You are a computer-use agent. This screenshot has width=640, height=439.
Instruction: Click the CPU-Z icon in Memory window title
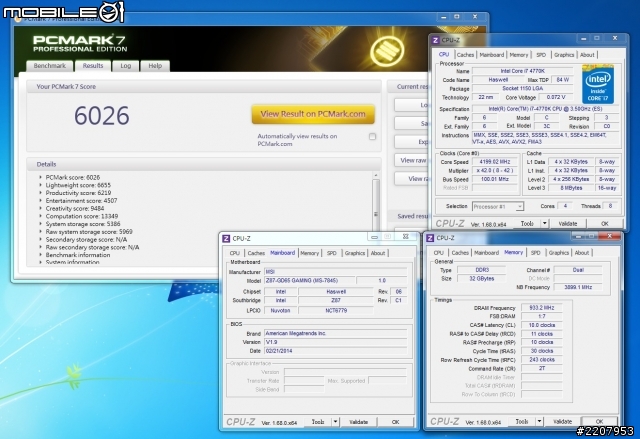(430, 238)
